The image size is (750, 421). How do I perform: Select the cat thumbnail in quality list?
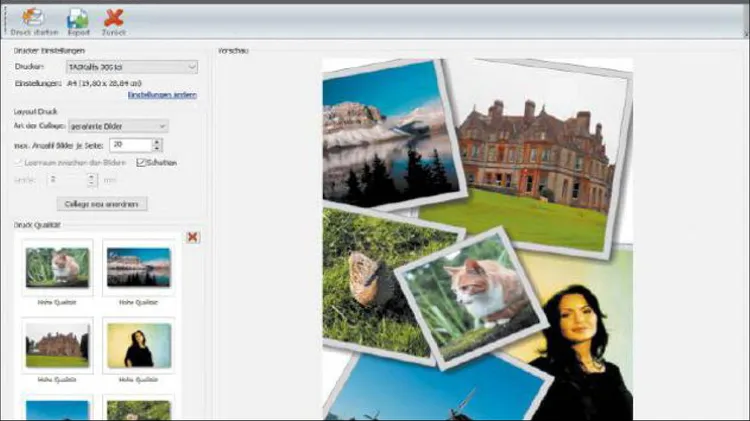(x=57, y=267)
